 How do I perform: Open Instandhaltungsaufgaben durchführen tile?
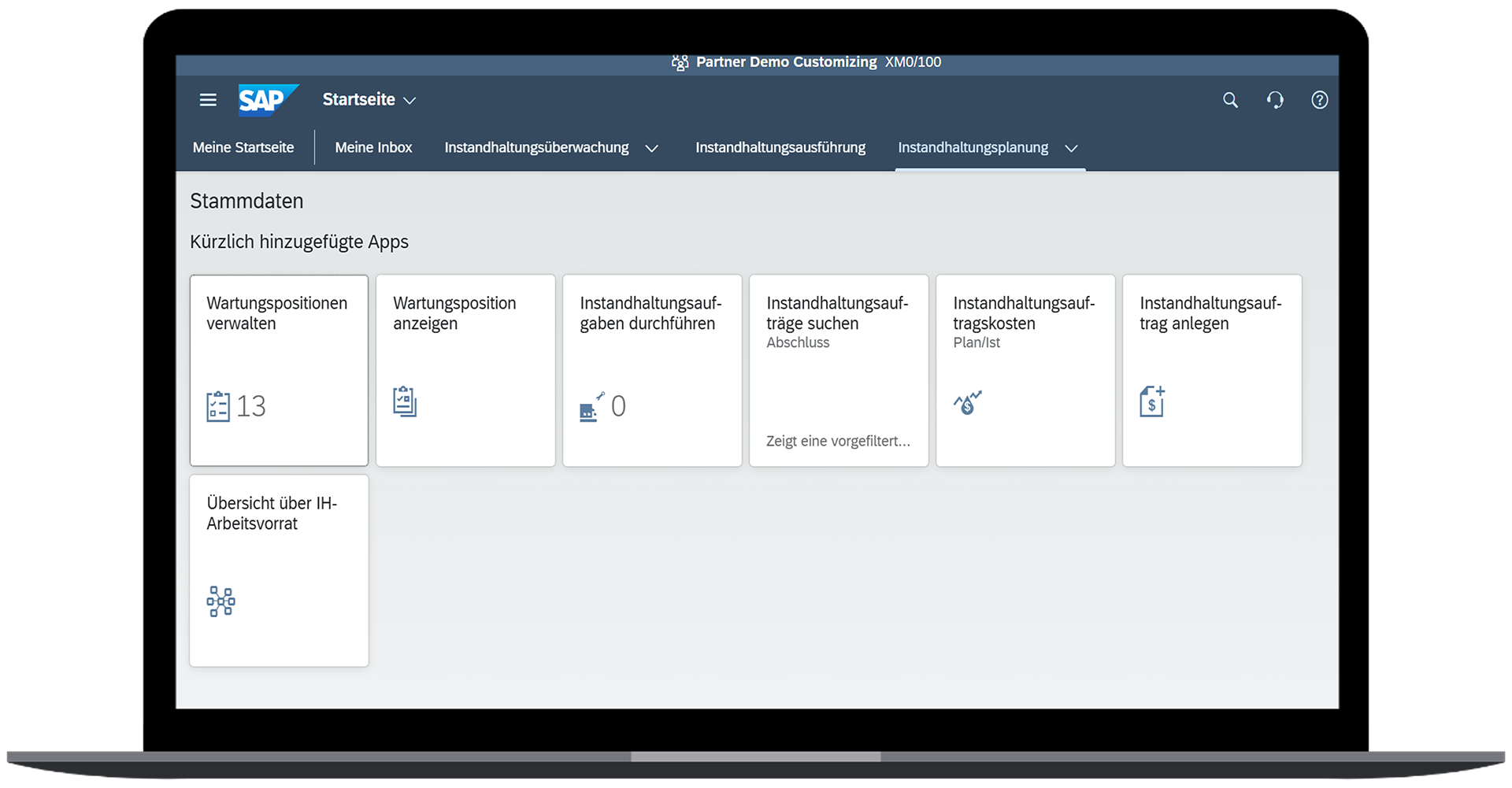pyautogui.click(x=652, y=370)
